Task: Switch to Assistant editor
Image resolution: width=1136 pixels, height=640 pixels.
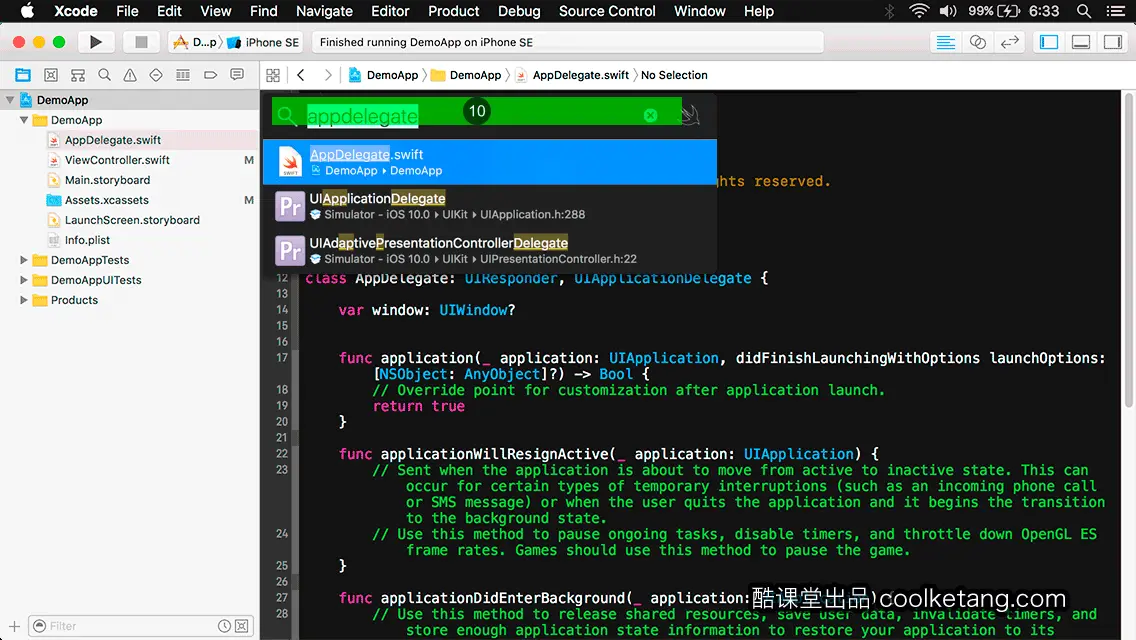Action: tap(977, 42)
